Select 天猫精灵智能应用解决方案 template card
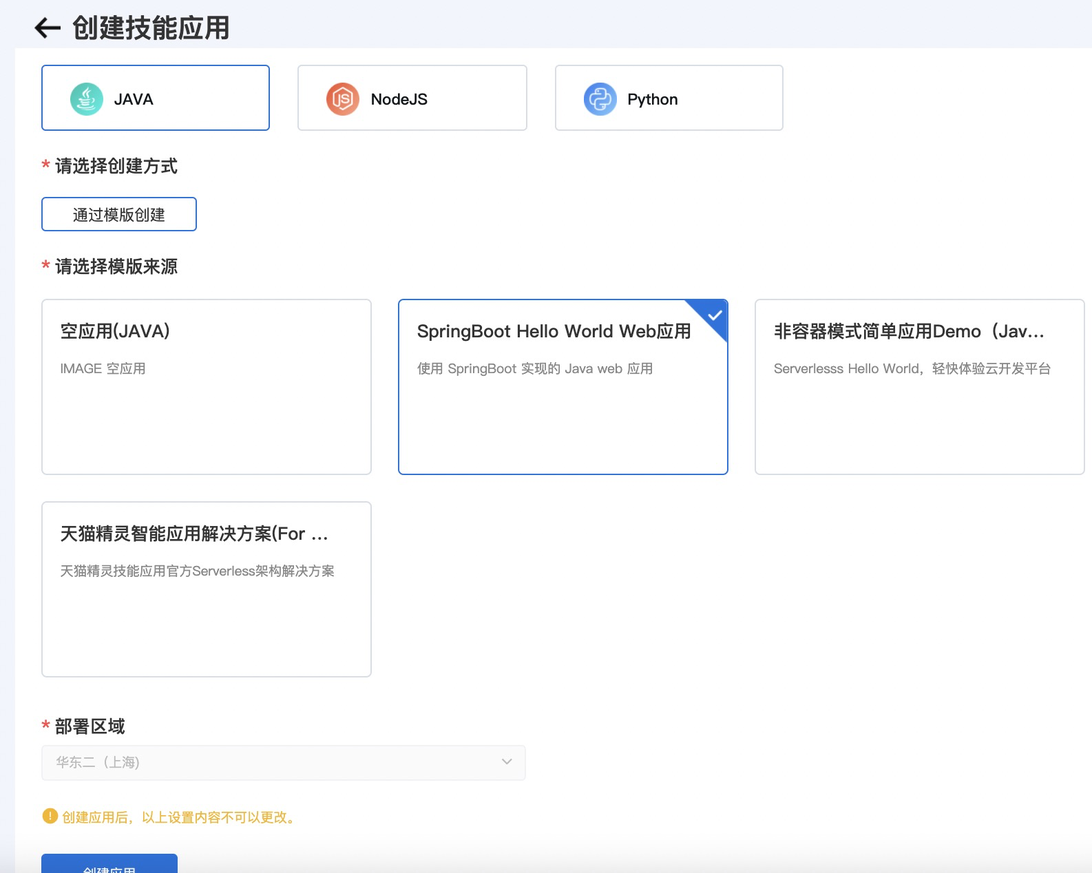Image resolution: width=1092 pixels, height=873 pixels. point(206,589)
